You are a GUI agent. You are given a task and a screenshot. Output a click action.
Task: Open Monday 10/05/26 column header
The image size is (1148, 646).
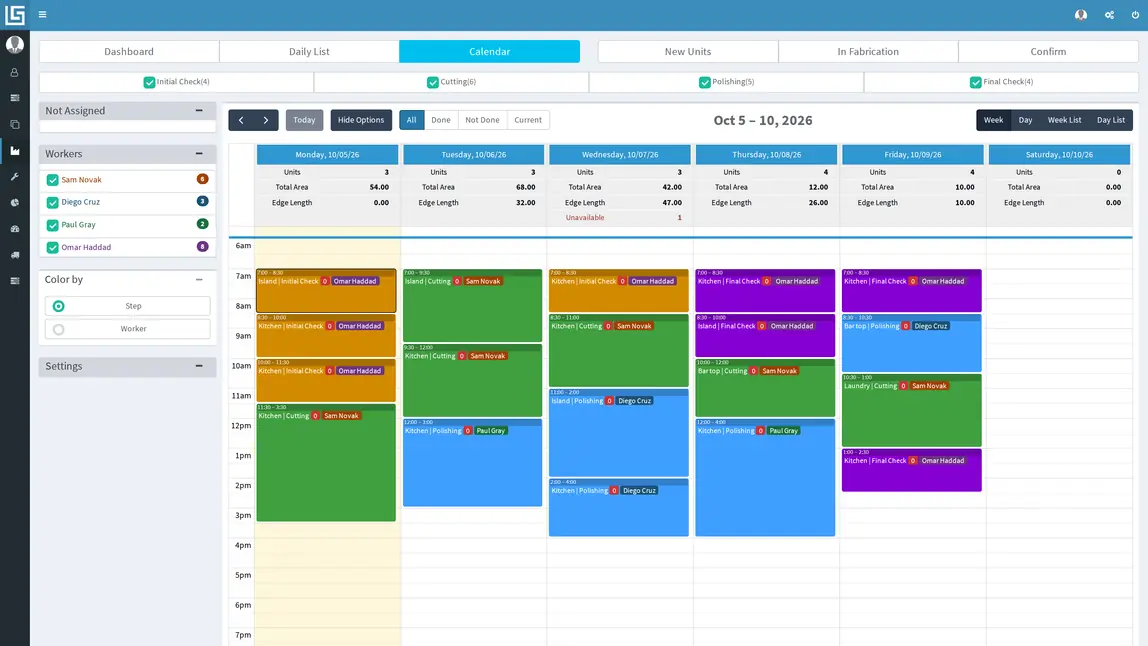[327, 155]
